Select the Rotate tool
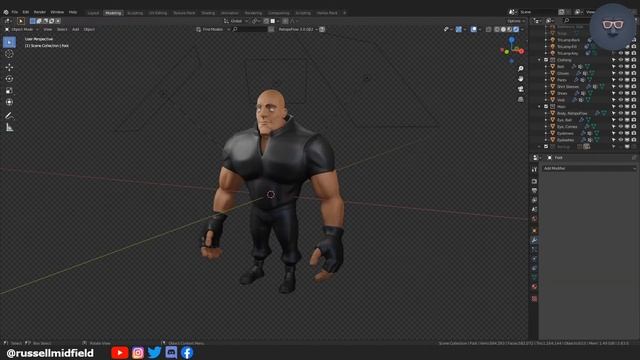The image size is (640, 360). click(x=9, y=79)
